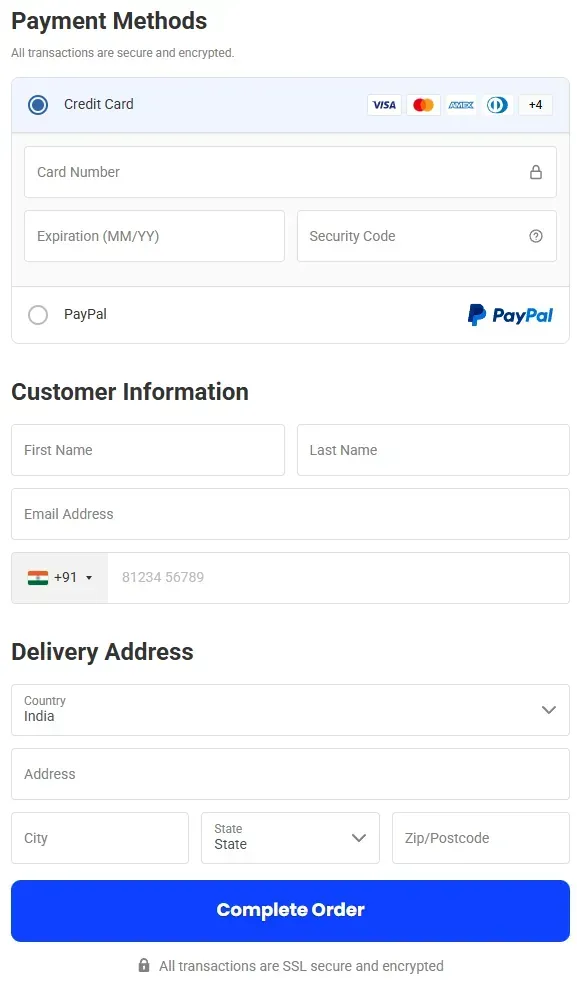Click the Delivery Address section header

(x=101, y=651)
